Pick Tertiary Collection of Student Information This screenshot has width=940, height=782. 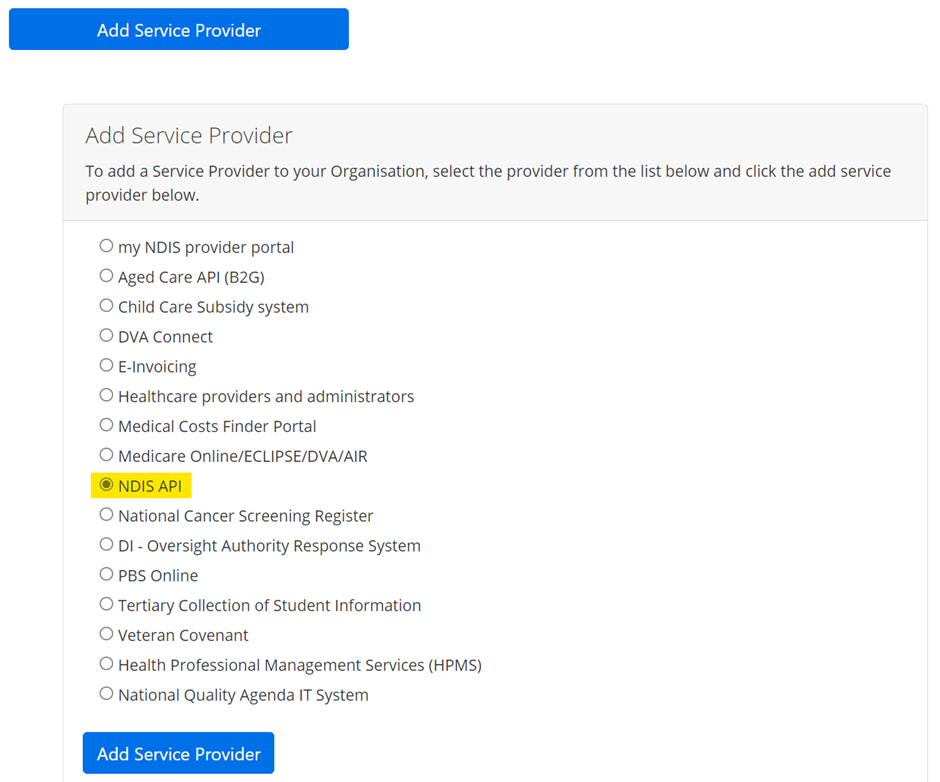point(106,605)
